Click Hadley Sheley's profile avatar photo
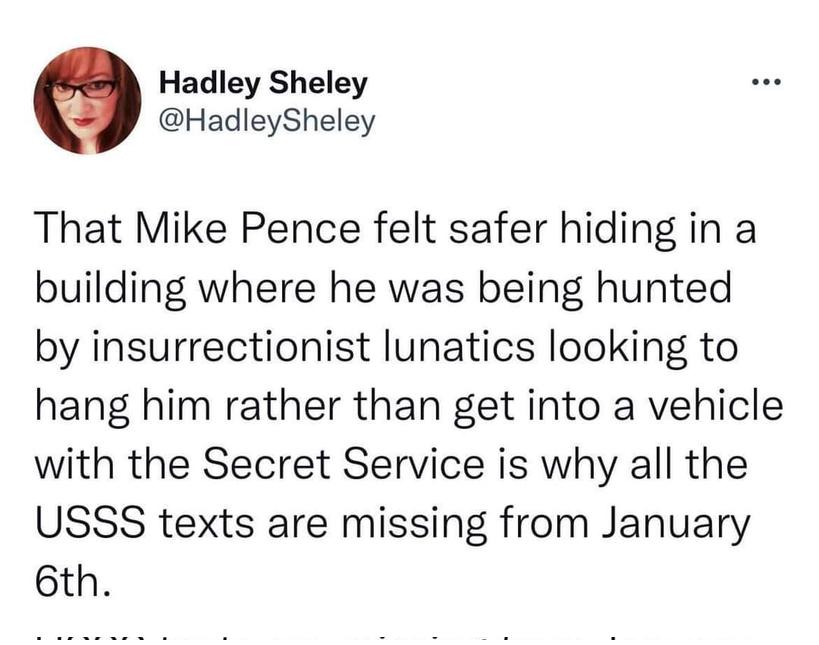819x645 pixels. click(88, 100)
